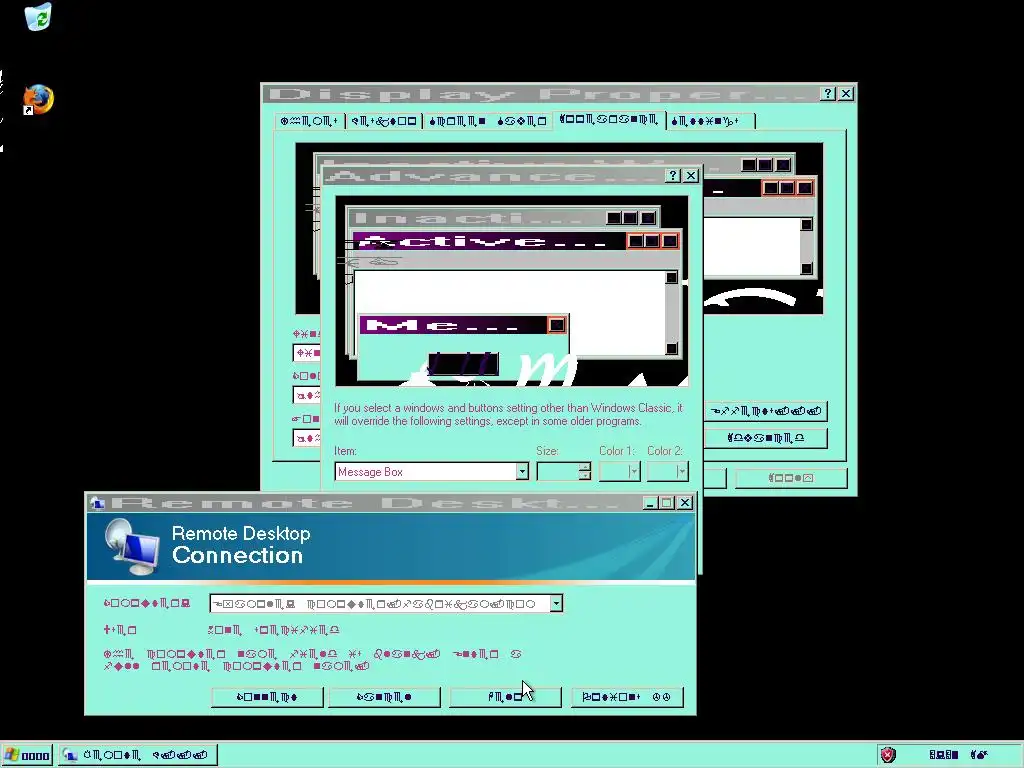The image size is (1024, 768).
Task: Click the second Cancel button in Remote Desktop
Action: point(384,697)
